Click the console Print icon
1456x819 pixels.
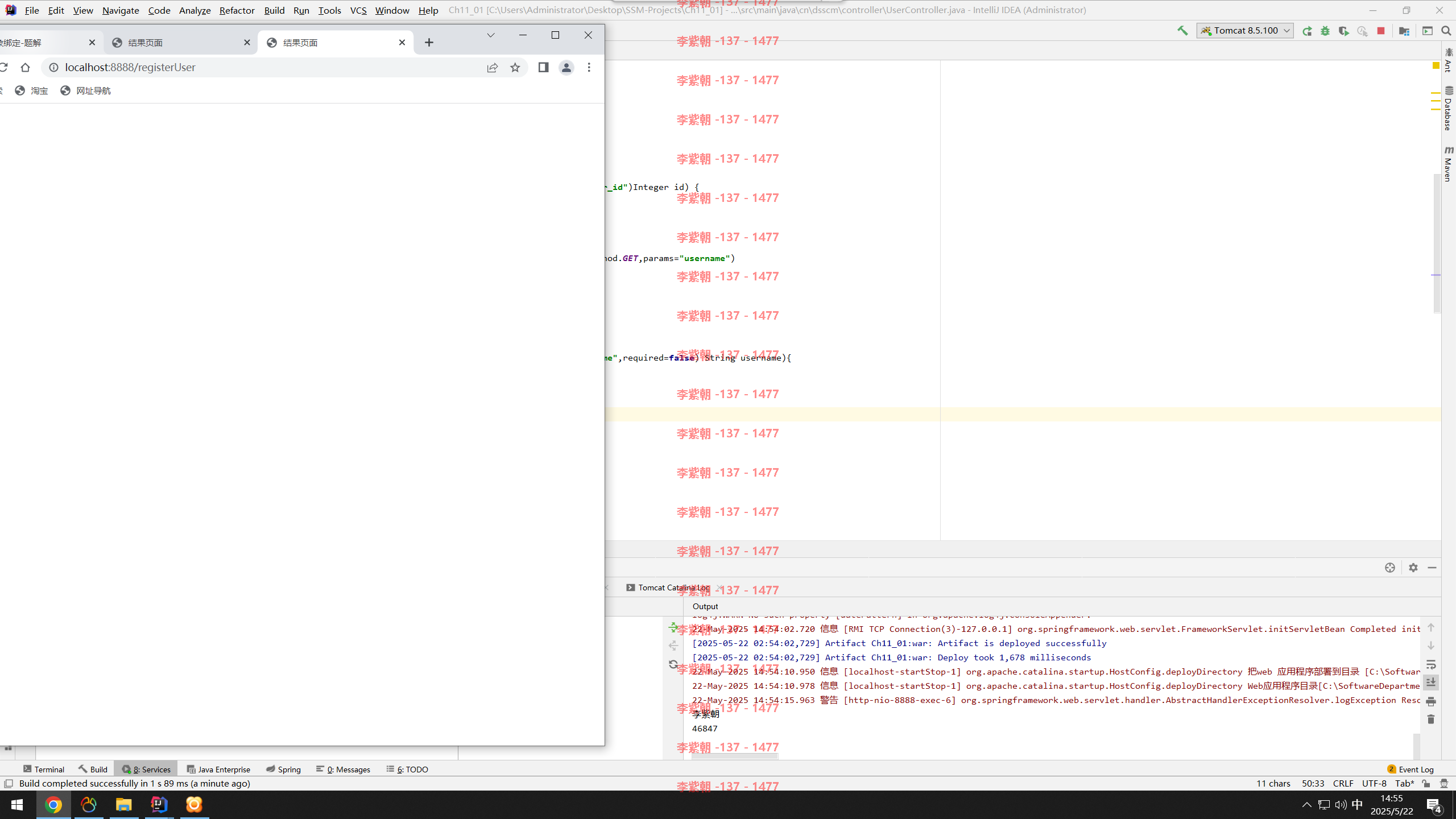click(x=1431, y=701)
